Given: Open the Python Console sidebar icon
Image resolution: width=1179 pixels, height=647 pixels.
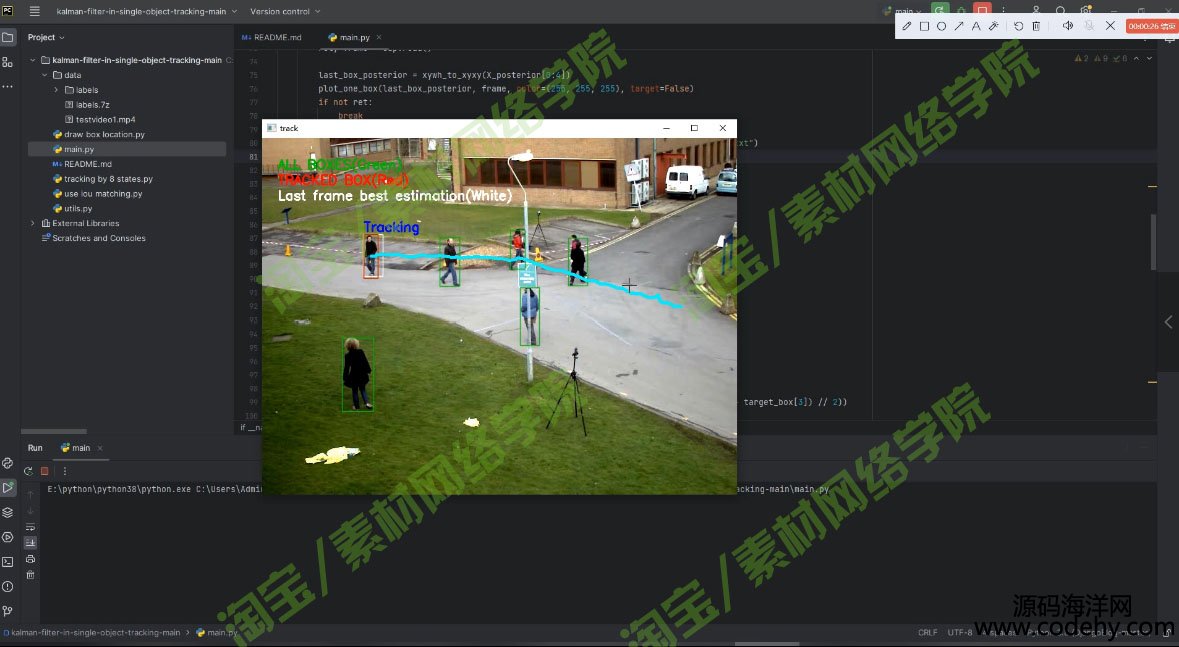Looking at the screenshot, I should [x=8, y=463].
